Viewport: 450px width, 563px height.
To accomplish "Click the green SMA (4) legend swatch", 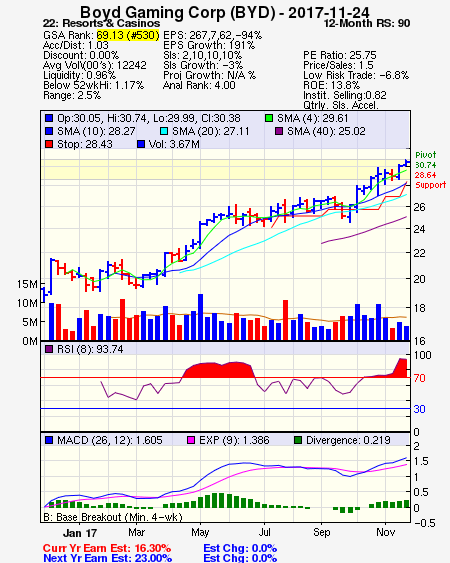I will (x=269, y=118).
